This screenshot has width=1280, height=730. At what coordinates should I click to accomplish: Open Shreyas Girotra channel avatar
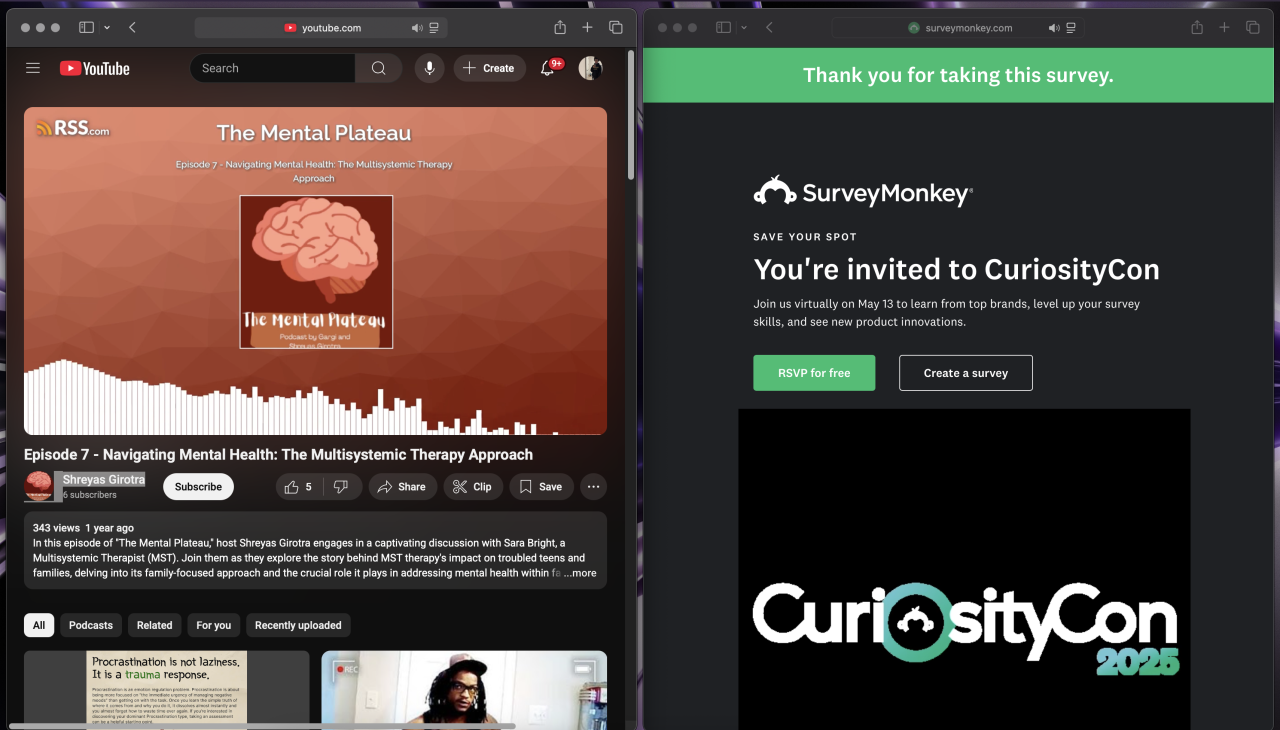[x=39, y=486]
